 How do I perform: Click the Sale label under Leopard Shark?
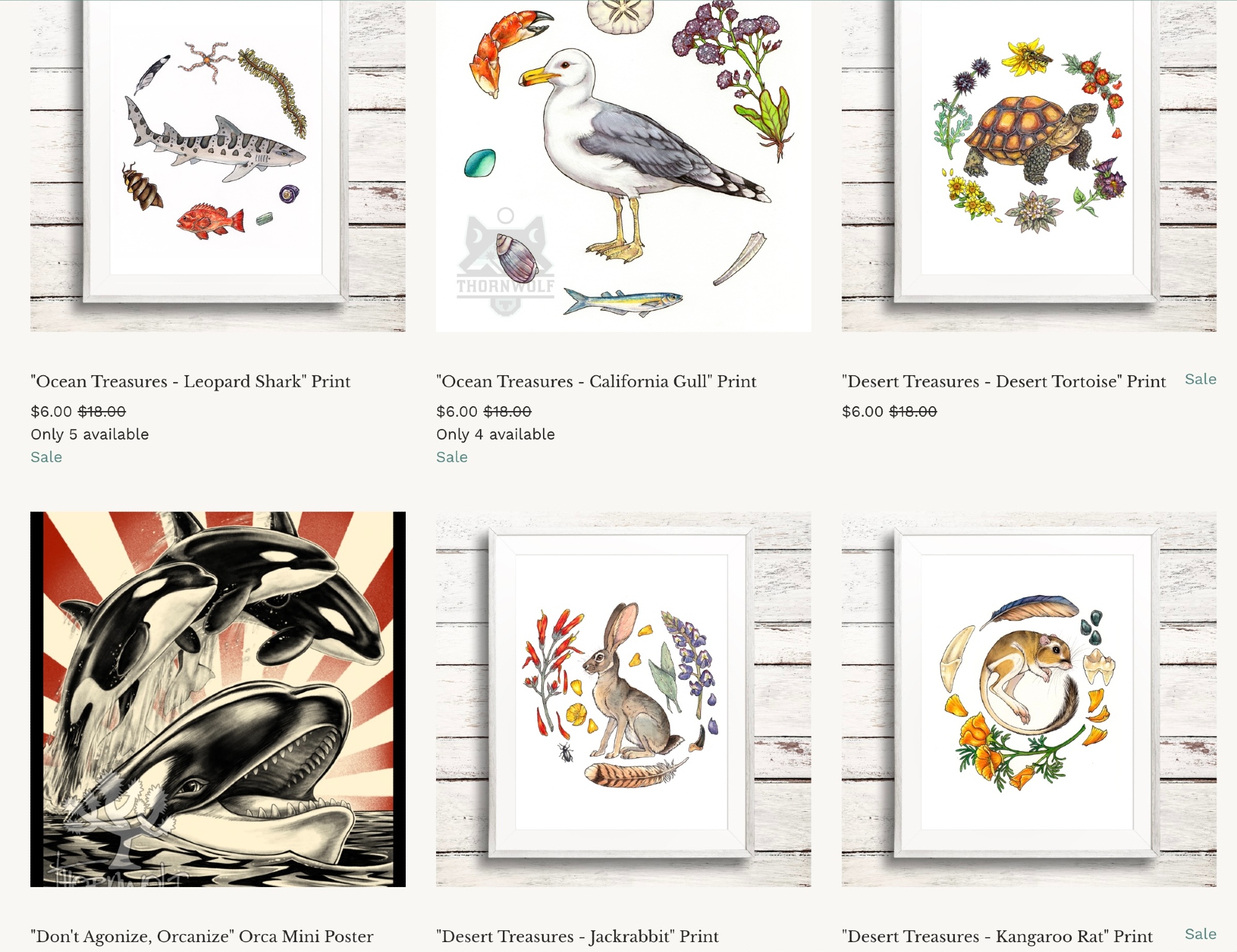[46, 457]
